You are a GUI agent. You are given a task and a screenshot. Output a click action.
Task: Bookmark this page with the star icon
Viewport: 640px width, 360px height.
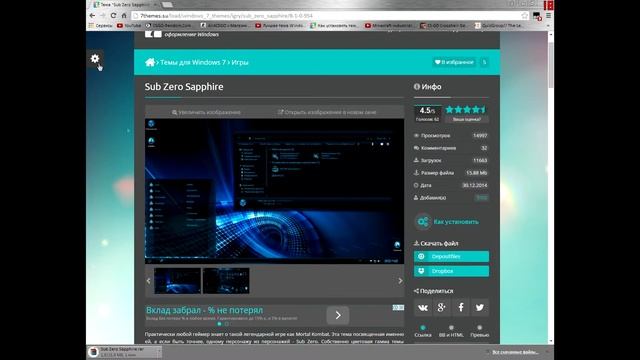pyautogui.click(x=524, y=16)
